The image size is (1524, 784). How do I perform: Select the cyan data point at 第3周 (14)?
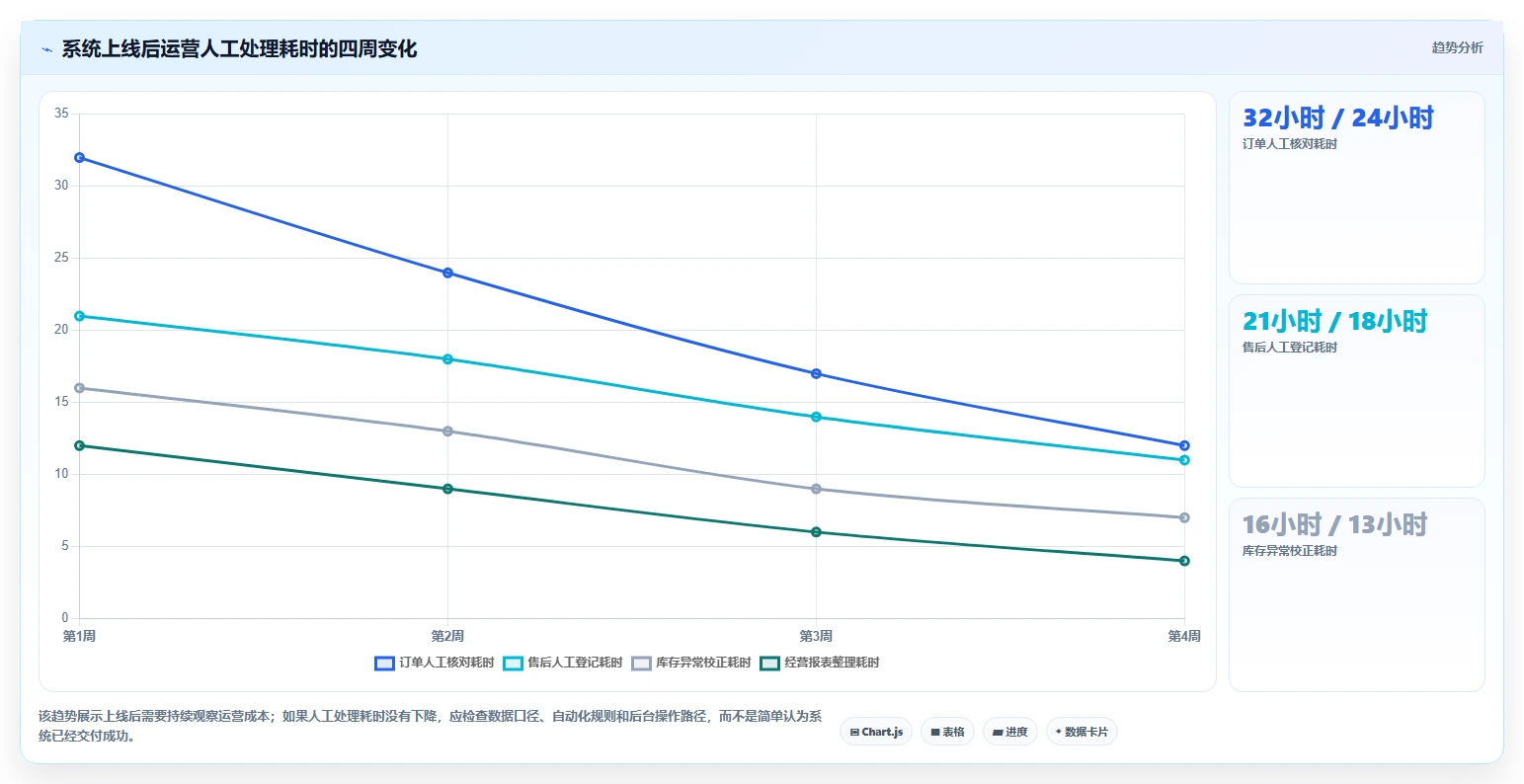(x=816, y=417)
